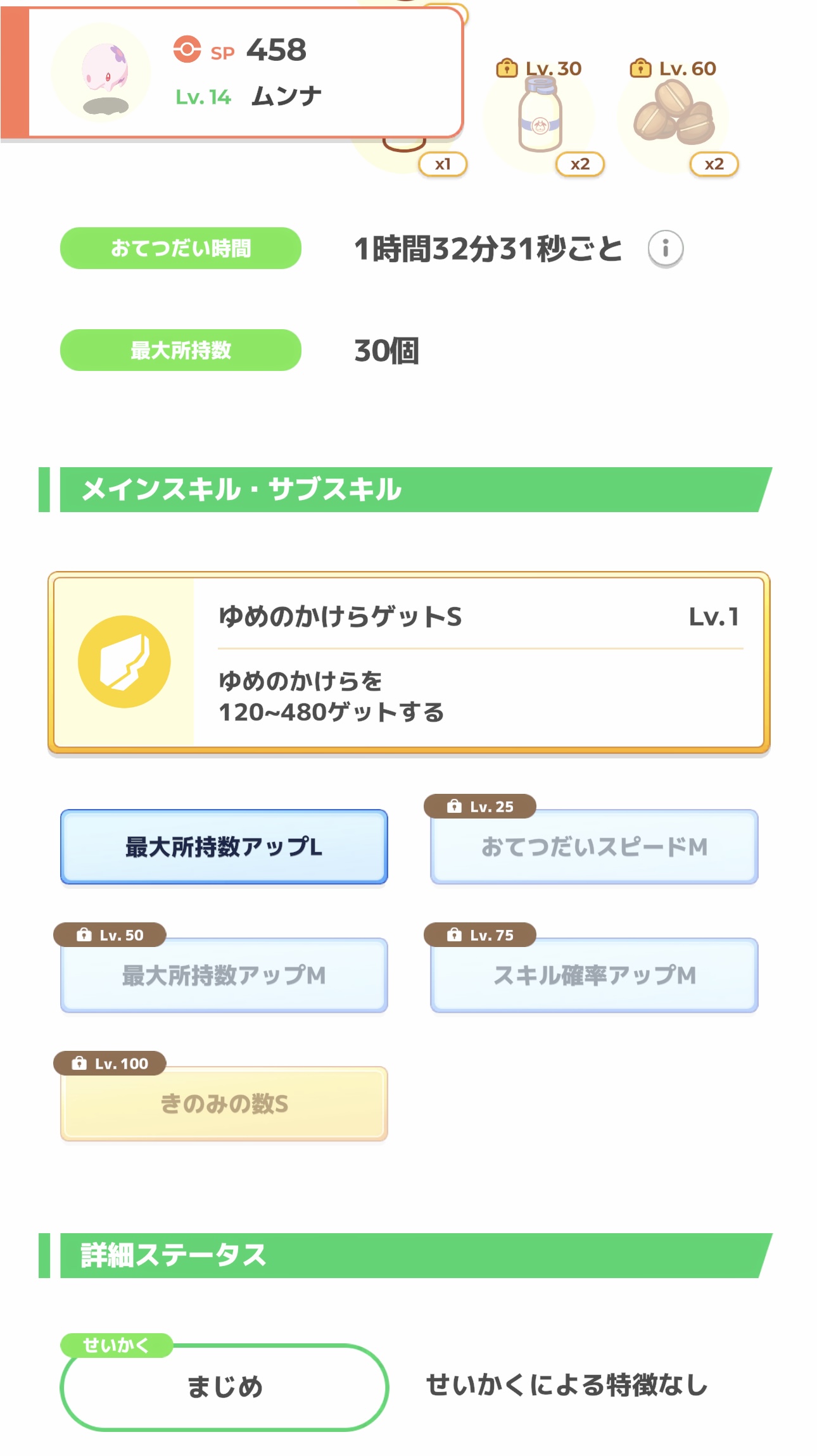Tap the coffee beans ingredient icon
The width and height of the screenshot is (817, 1456).
(674, 116)
